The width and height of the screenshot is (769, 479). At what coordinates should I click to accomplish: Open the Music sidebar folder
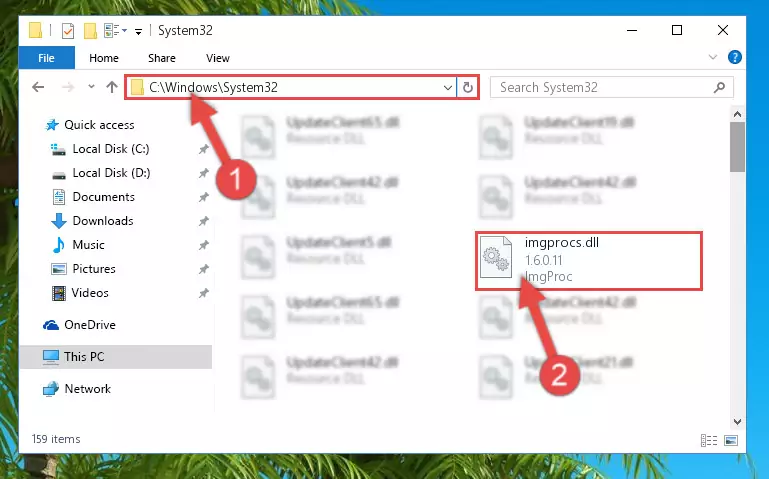point(88,245)
